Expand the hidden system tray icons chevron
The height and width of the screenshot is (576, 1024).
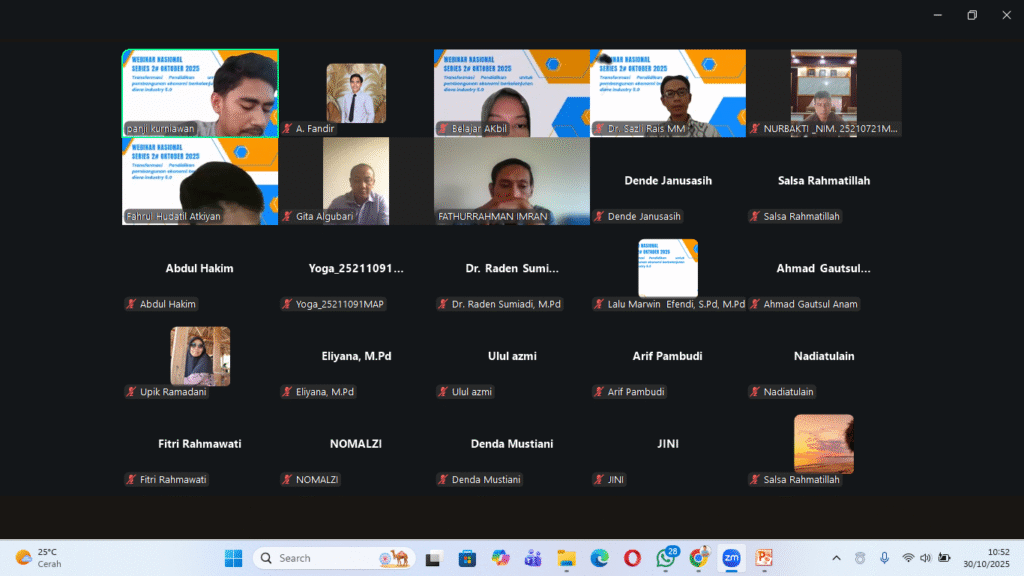(x=836, y=558)
